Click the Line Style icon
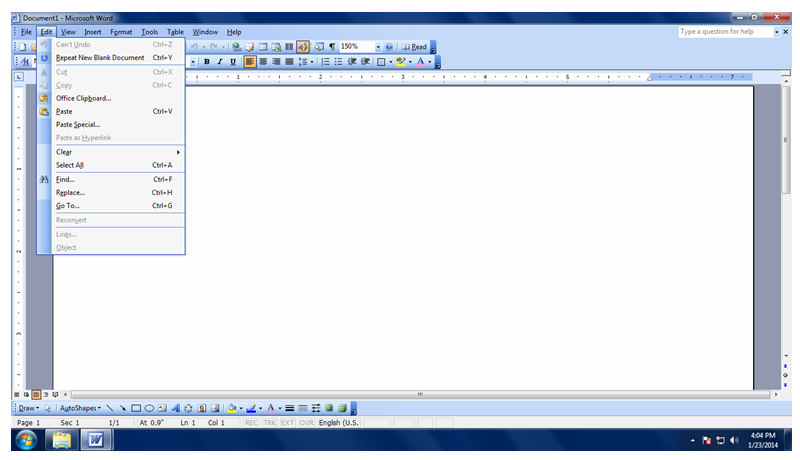This screenshot has width=800, height=460. [x=290, y=408]
